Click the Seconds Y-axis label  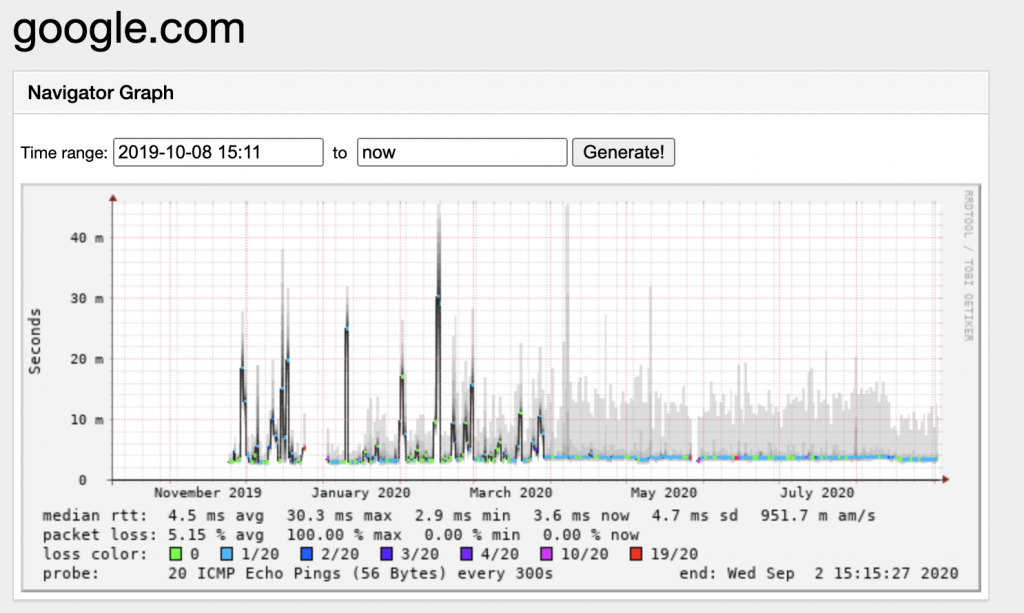35,340
